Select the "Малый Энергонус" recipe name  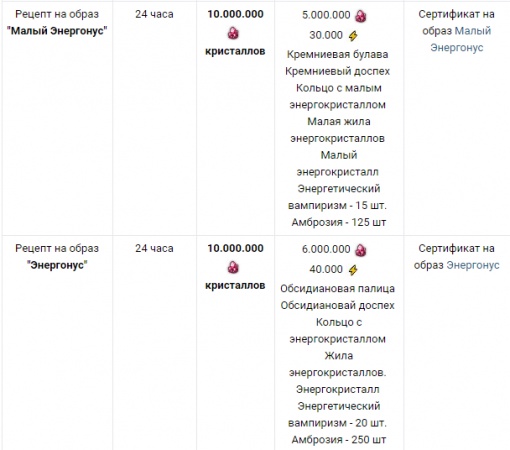(x=57, y=31)
